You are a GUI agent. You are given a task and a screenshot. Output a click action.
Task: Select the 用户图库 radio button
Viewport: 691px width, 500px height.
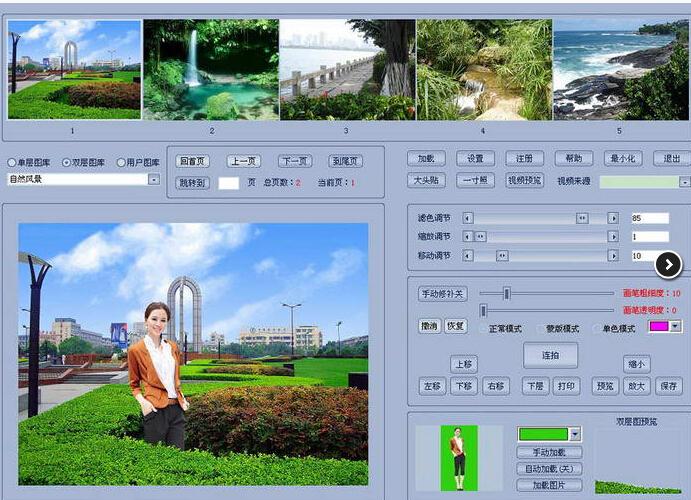click(120, 162)
